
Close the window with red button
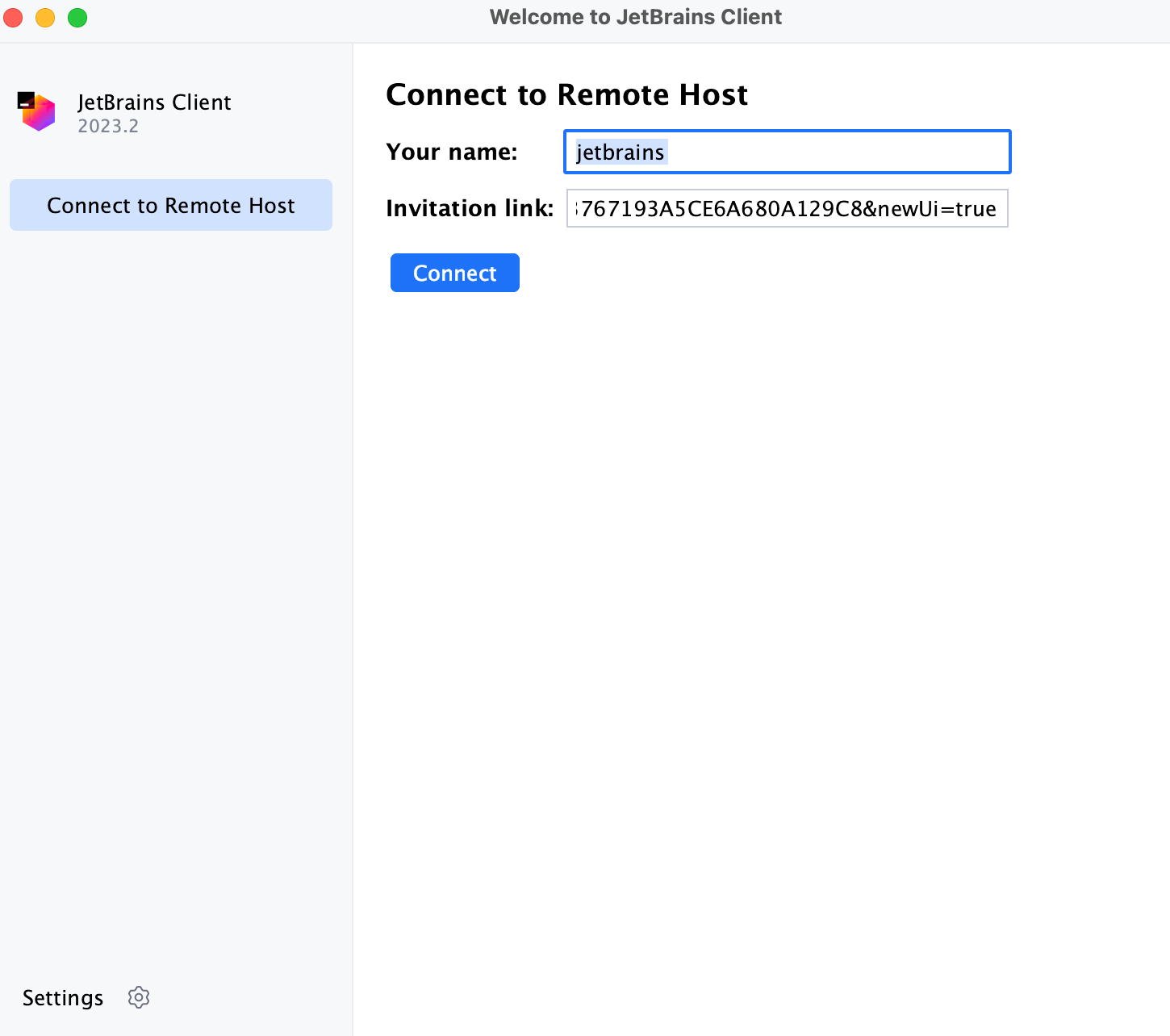tap(13, 18)
